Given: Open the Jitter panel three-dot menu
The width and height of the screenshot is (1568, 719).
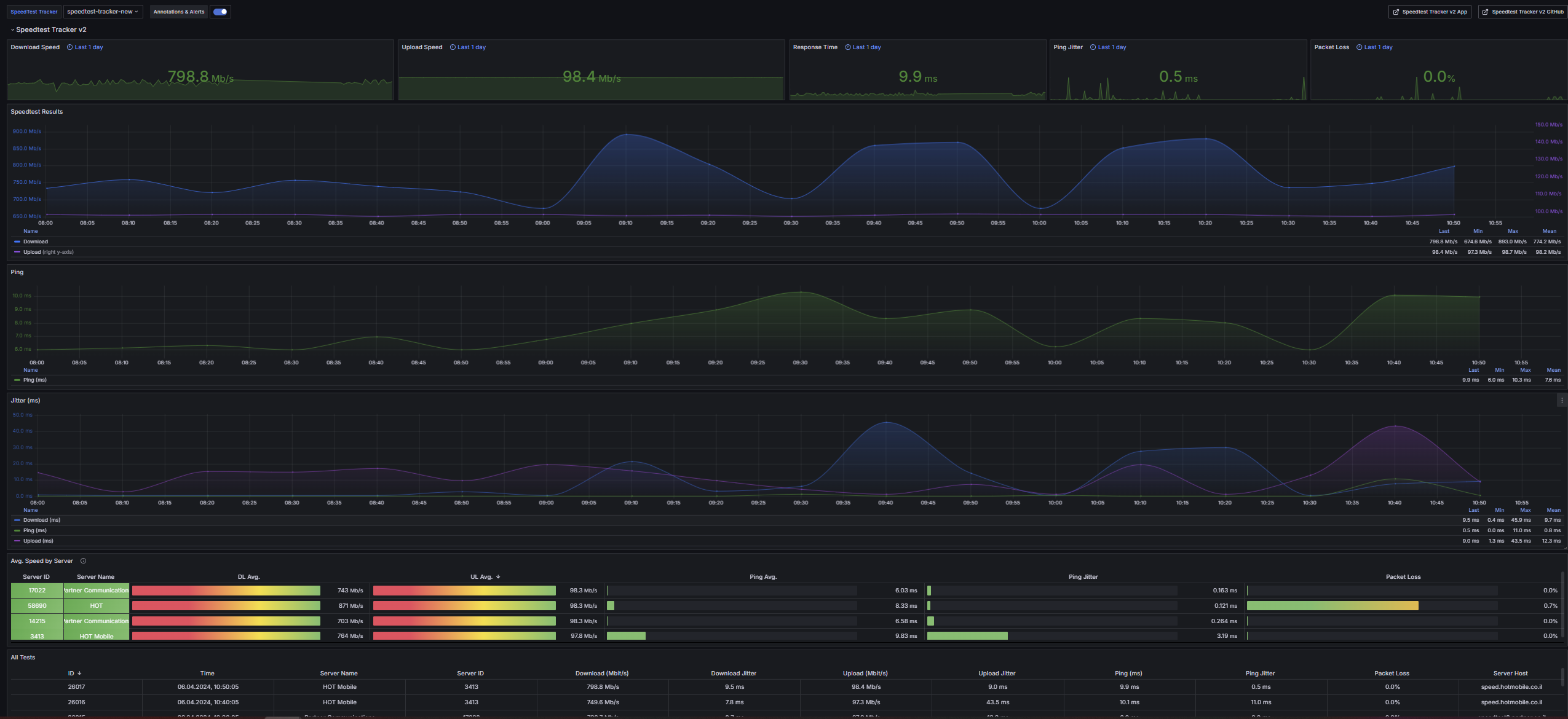Looking at the screenshot, I should [x=1561, y=401].
